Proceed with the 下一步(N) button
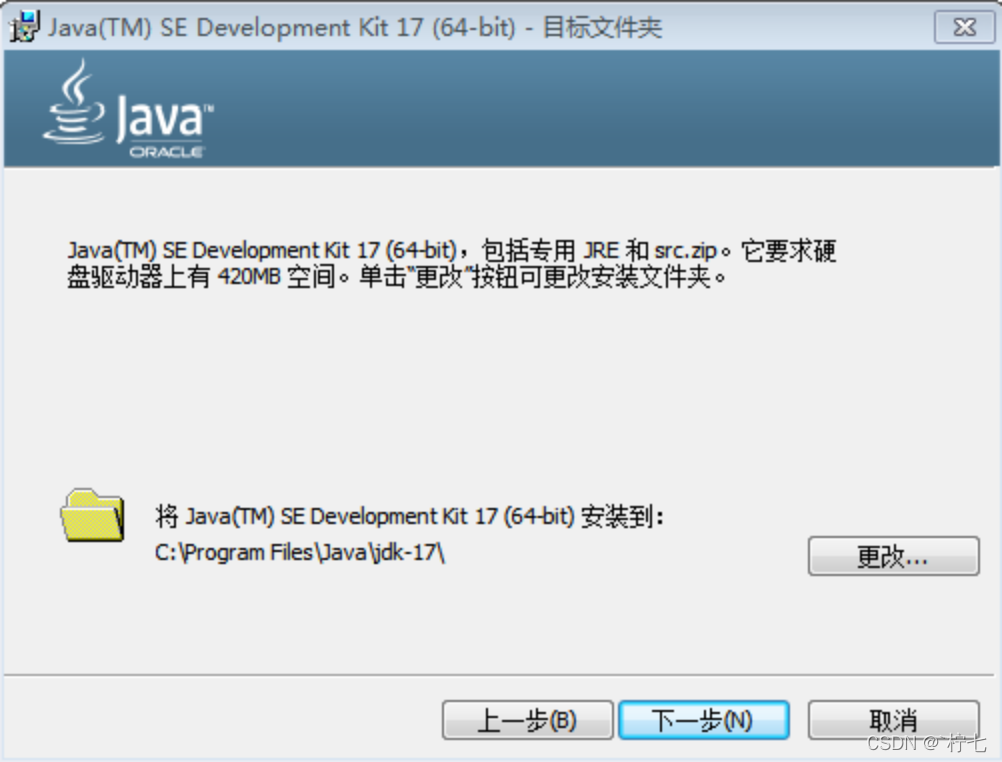The width and height of the screenshot is (1002, 762). click(x=704, y=720)
